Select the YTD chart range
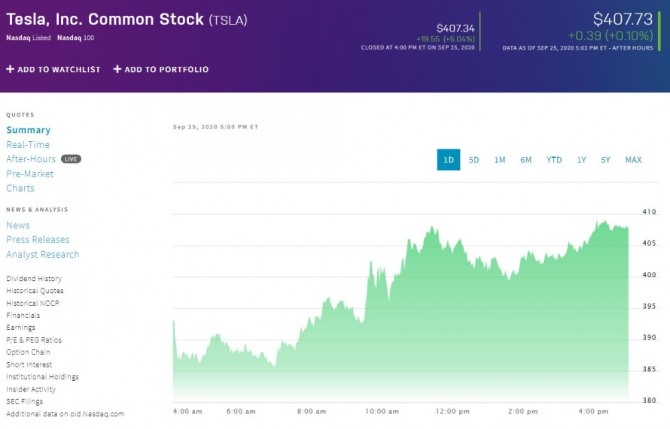 (554, 160)
